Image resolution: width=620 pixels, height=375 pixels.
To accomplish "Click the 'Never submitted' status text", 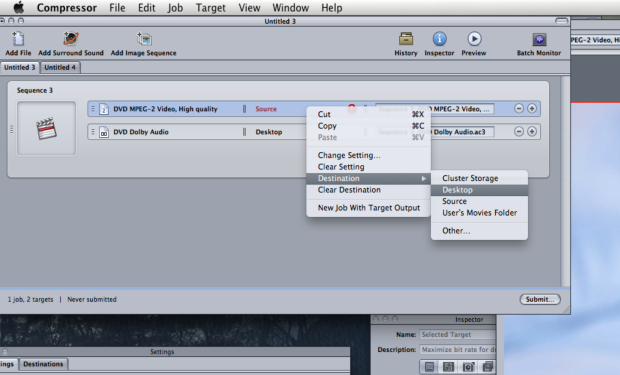I will pyautogui.click(x=92, y=299).
